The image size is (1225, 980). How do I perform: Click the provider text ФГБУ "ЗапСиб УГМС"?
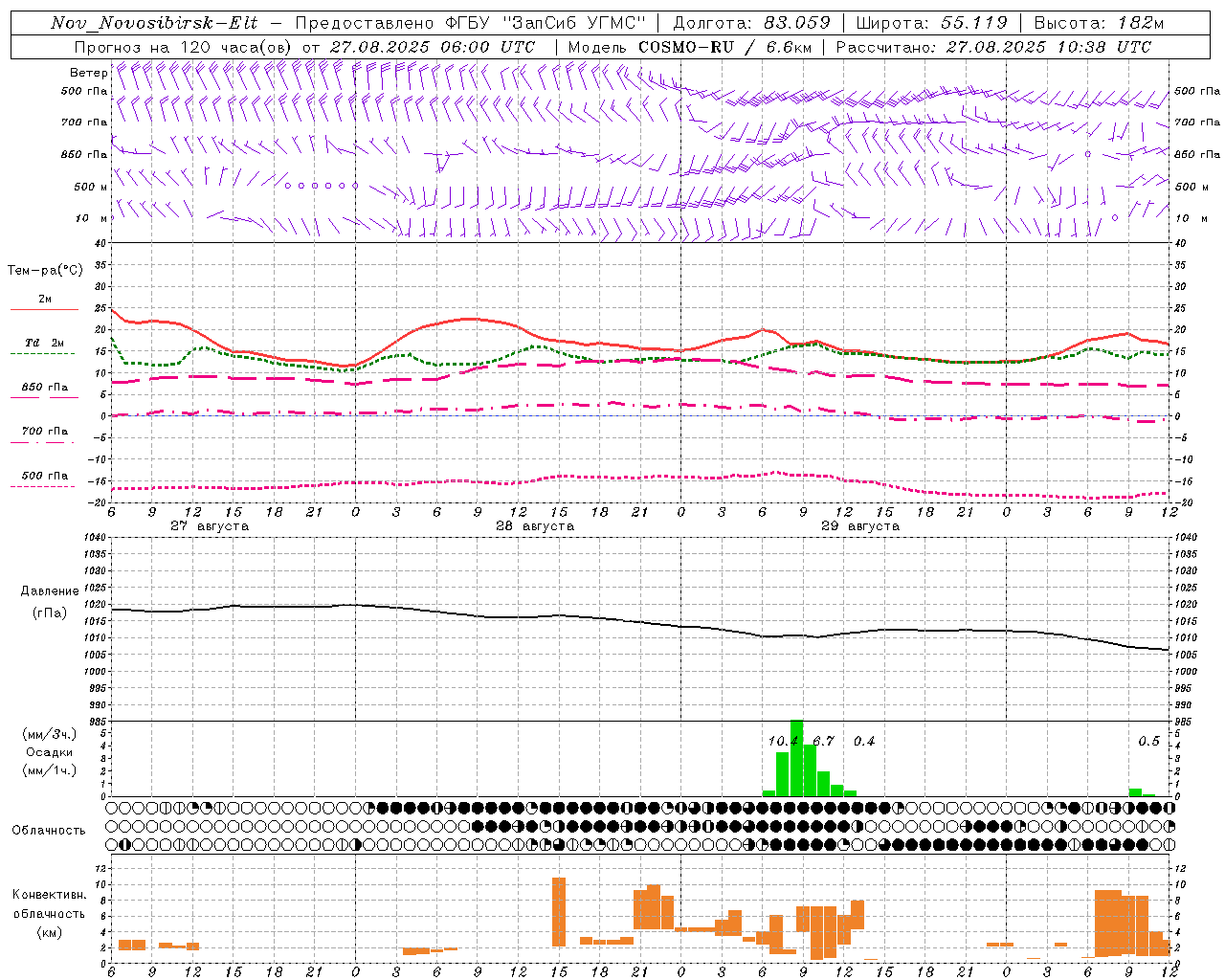pyautogui.click(x=546, y=23)
